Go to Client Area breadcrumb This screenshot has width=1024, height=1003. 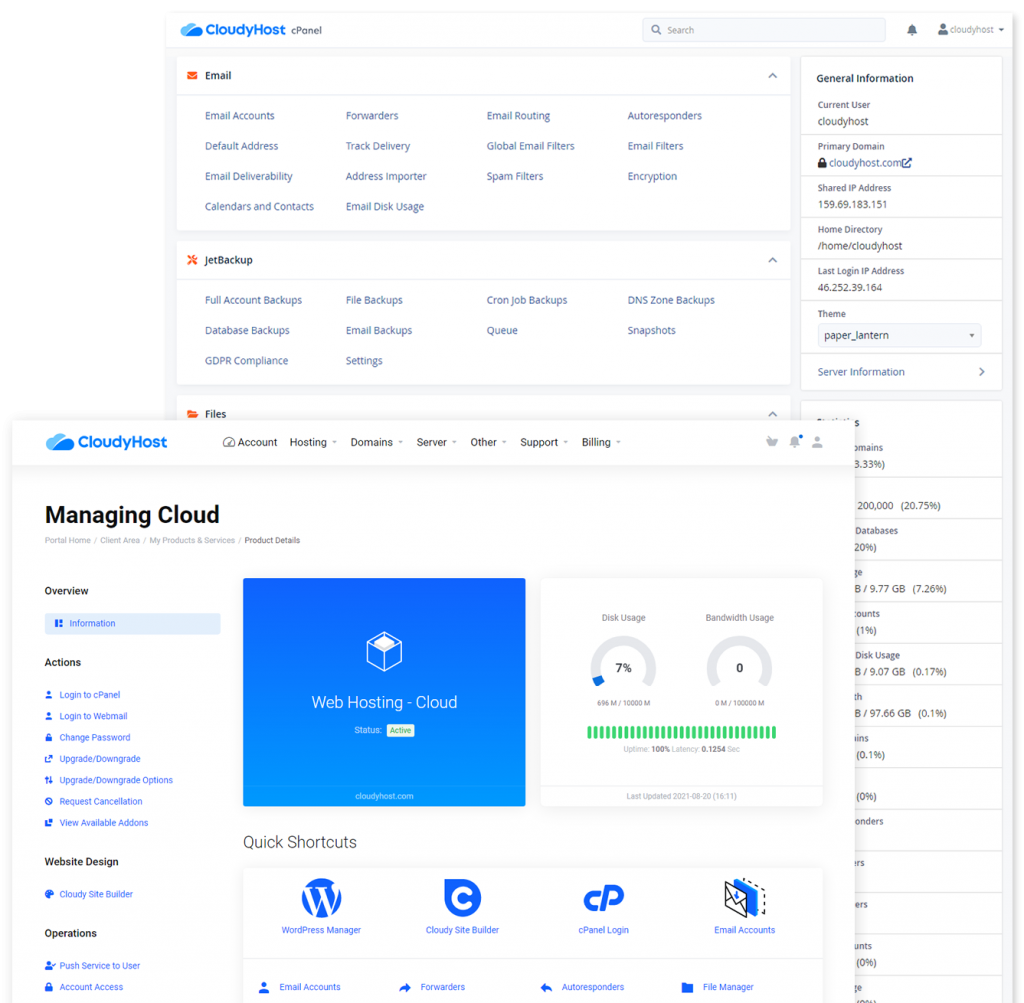120,541
